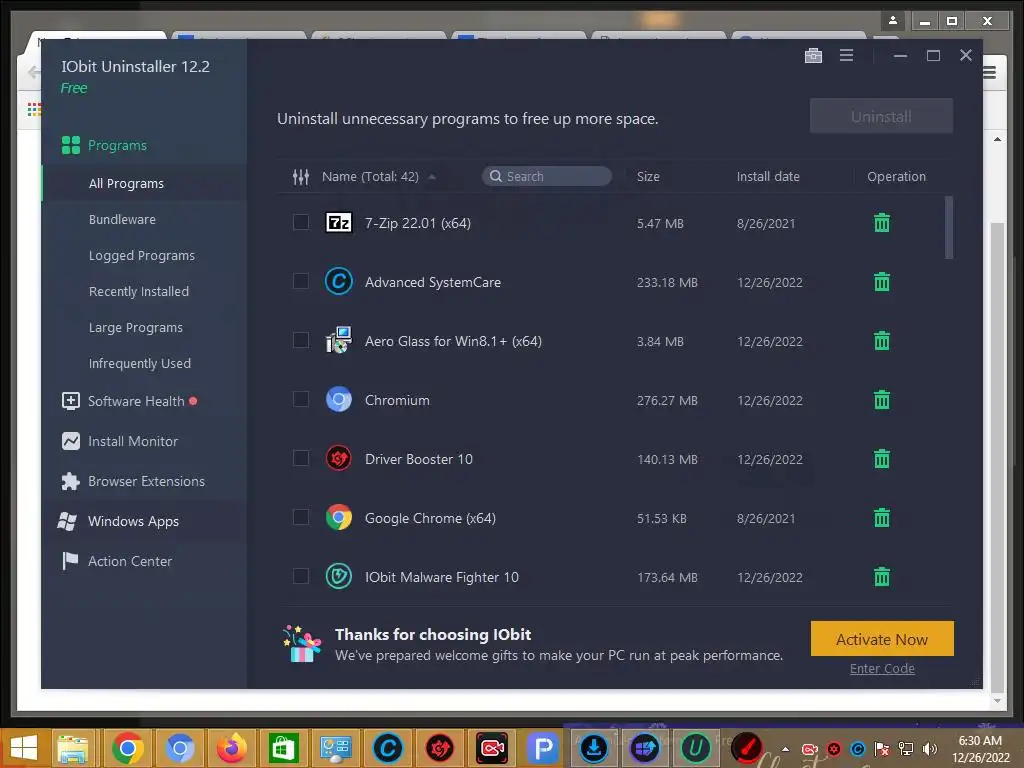This screenshot has height=768, width=1024.
Task: Open Action Center section
Action: point(130,561)
